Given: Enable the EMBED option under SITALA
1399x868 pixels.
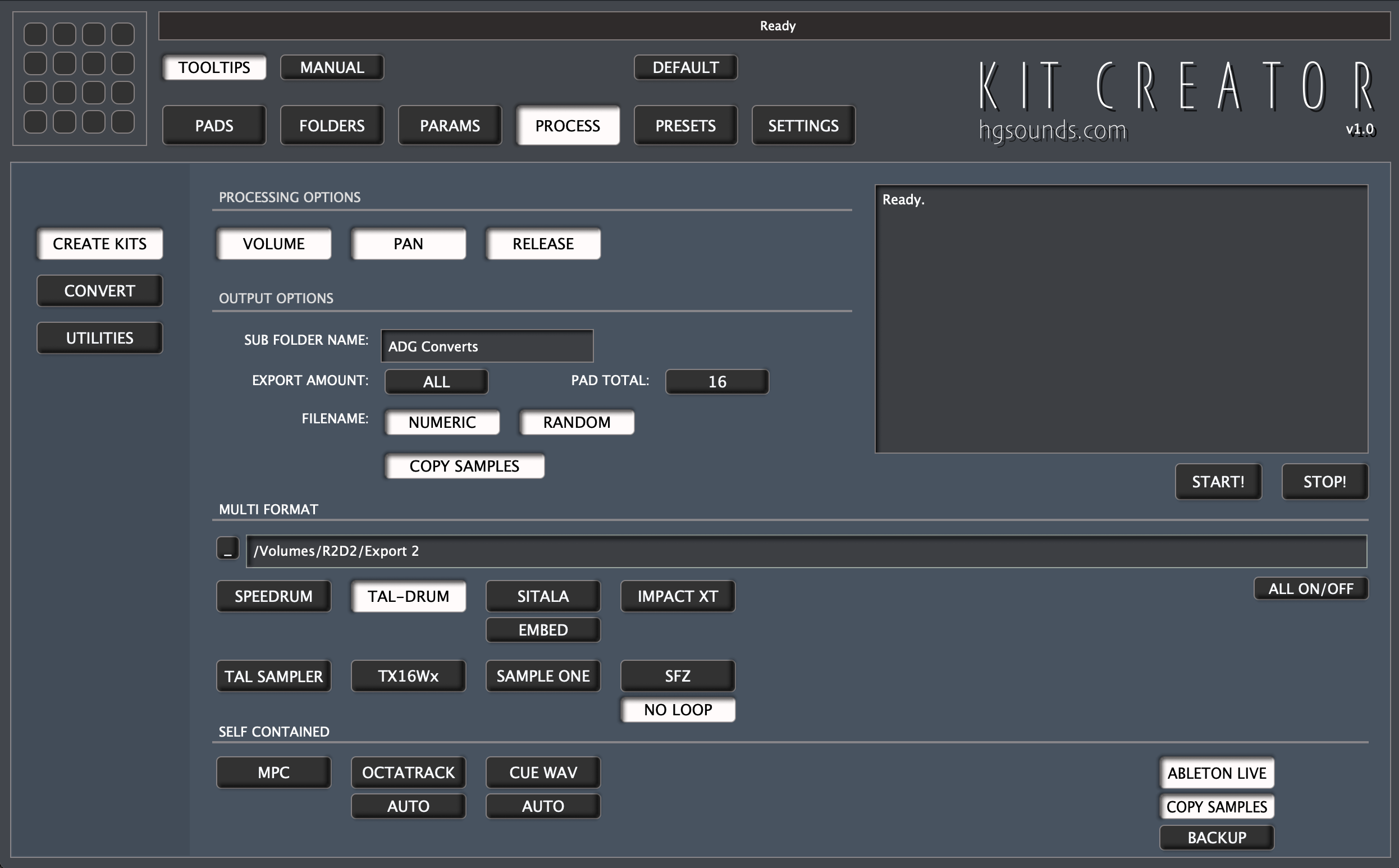Looking at the screenshot, I should (543, 631).
